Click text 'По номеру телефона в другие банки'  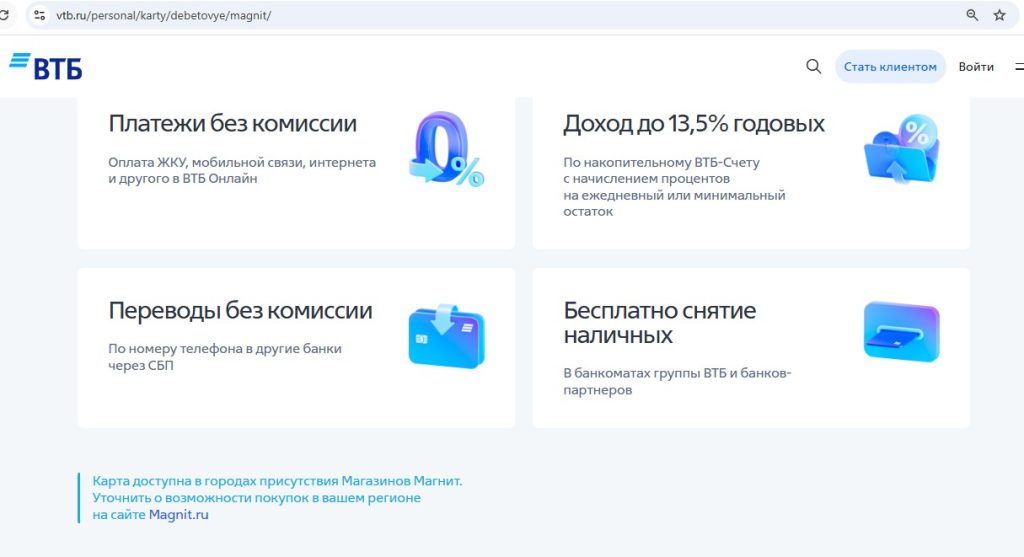[x=225, y=349]
